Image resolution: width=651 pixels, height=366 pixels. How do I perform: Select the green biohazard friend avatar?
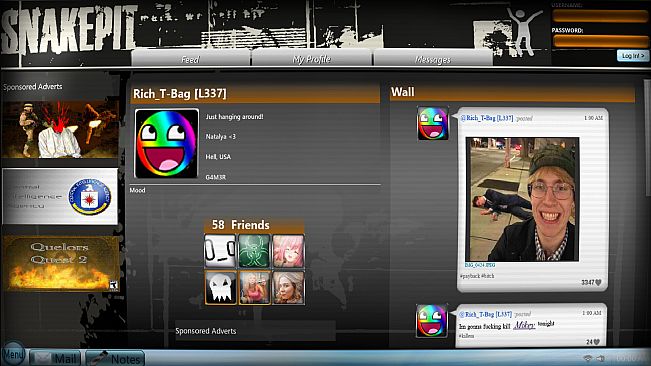(254, 251)
